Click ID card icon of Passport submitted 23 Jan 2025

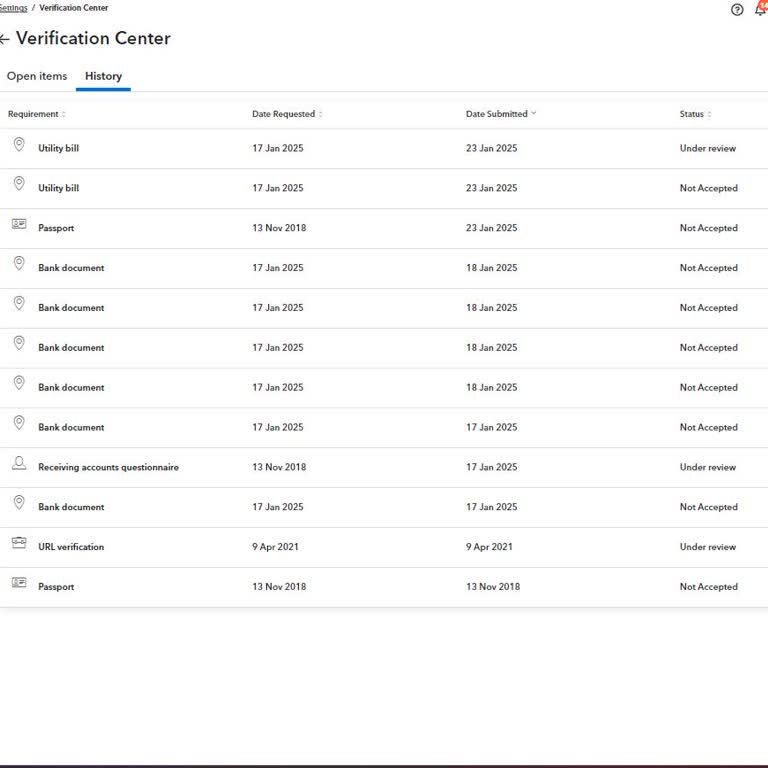[x=19, y=225]
